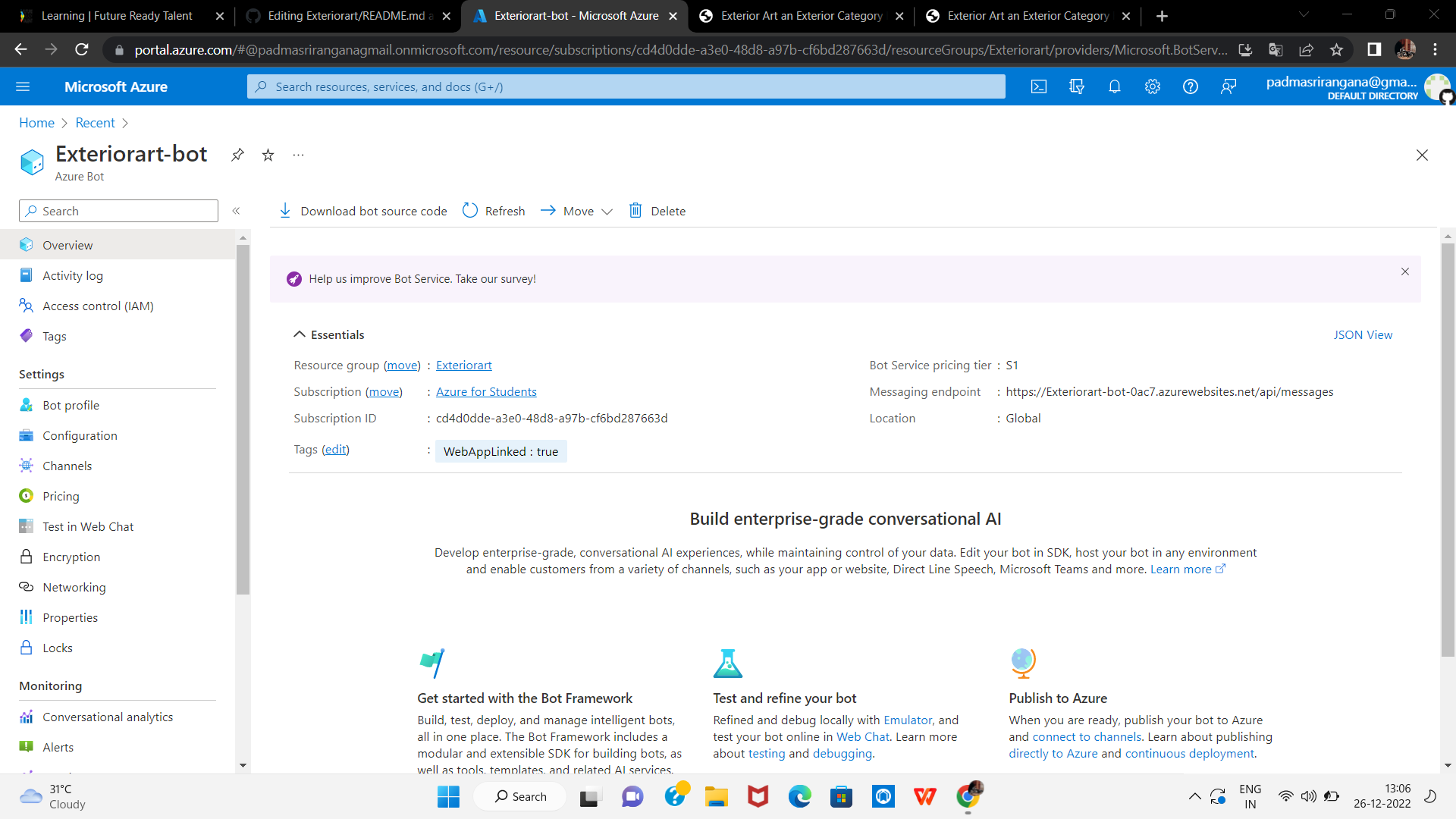Viewport: 1456px width, 819px height.
Task: Select Channels in Settings menu
Action: point(67,466)
